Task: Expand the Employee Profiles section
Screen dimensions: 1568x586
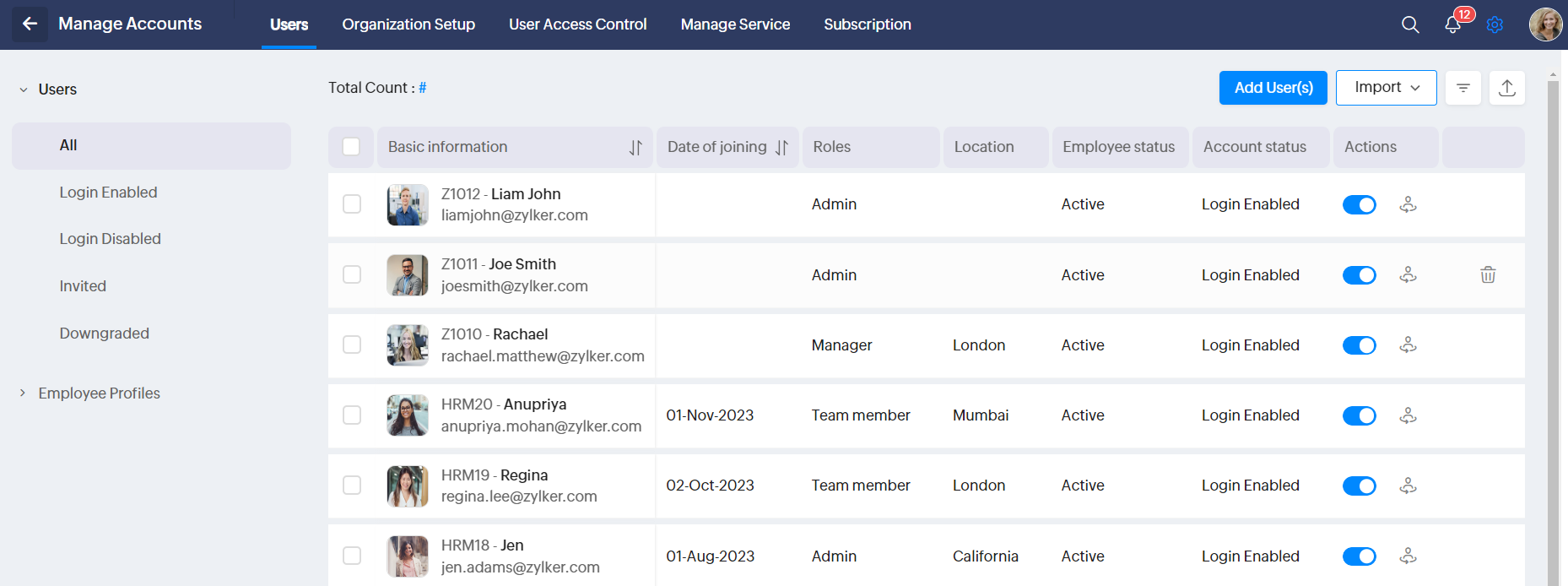Action: pyautogui.click(x=23, y=393)
